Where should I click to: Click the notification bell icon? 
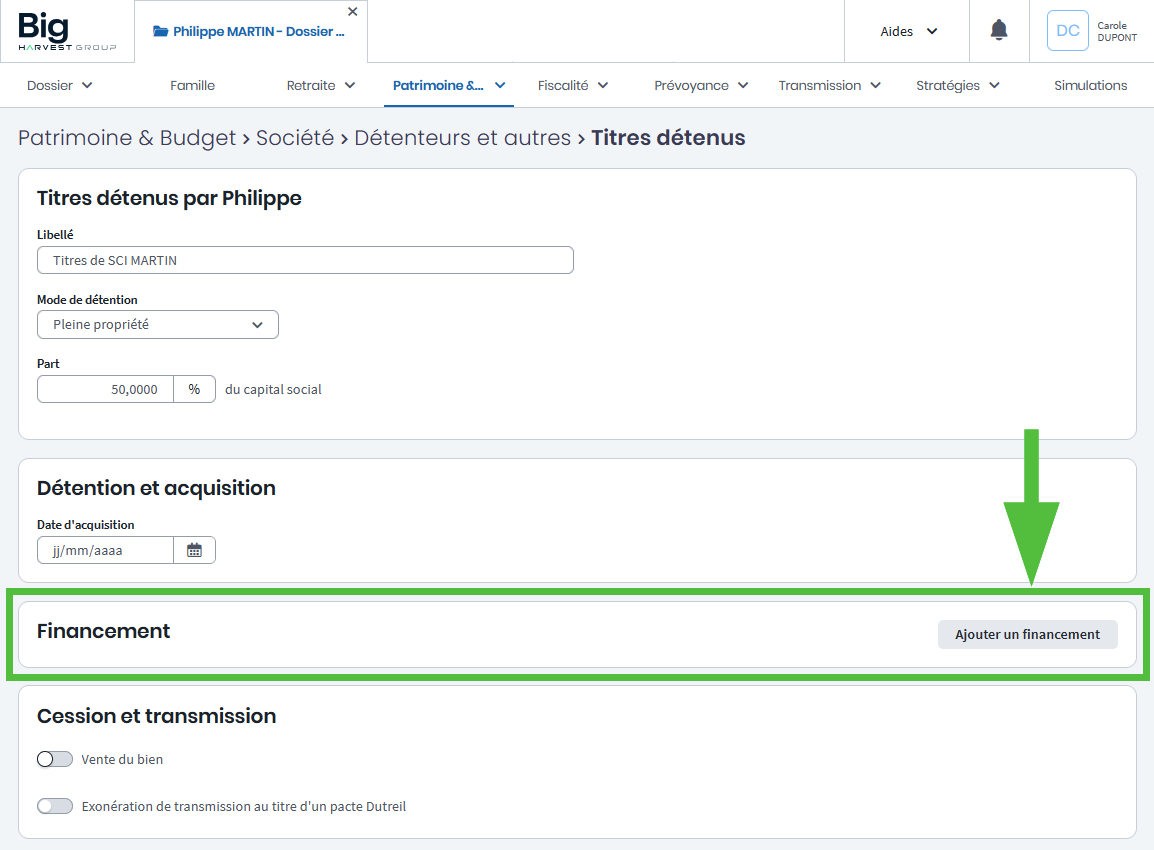pos(998,31)
